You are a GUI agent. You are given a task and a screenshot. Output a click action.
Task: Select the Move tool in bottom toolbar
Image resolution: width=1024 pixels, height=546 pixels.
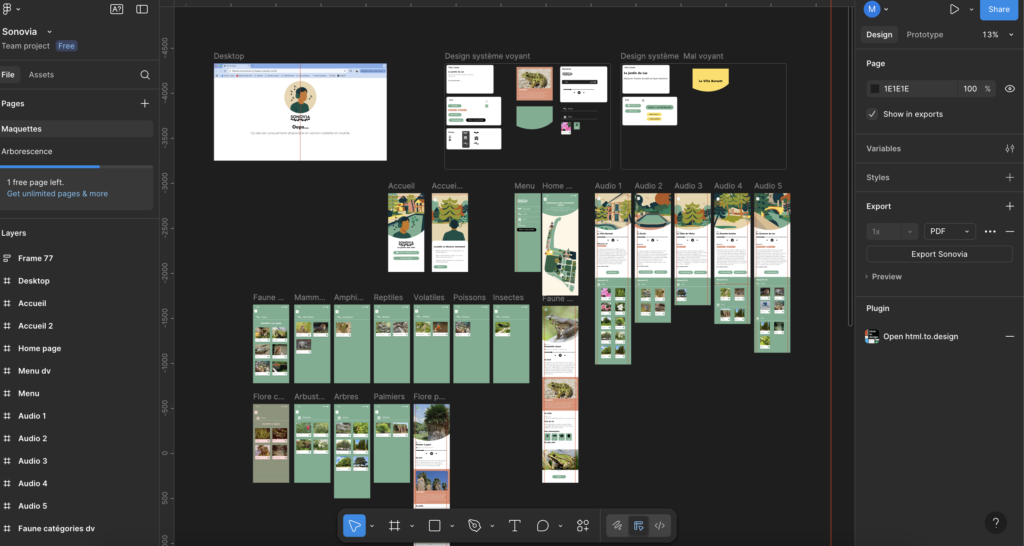click(x=354, y=525)
